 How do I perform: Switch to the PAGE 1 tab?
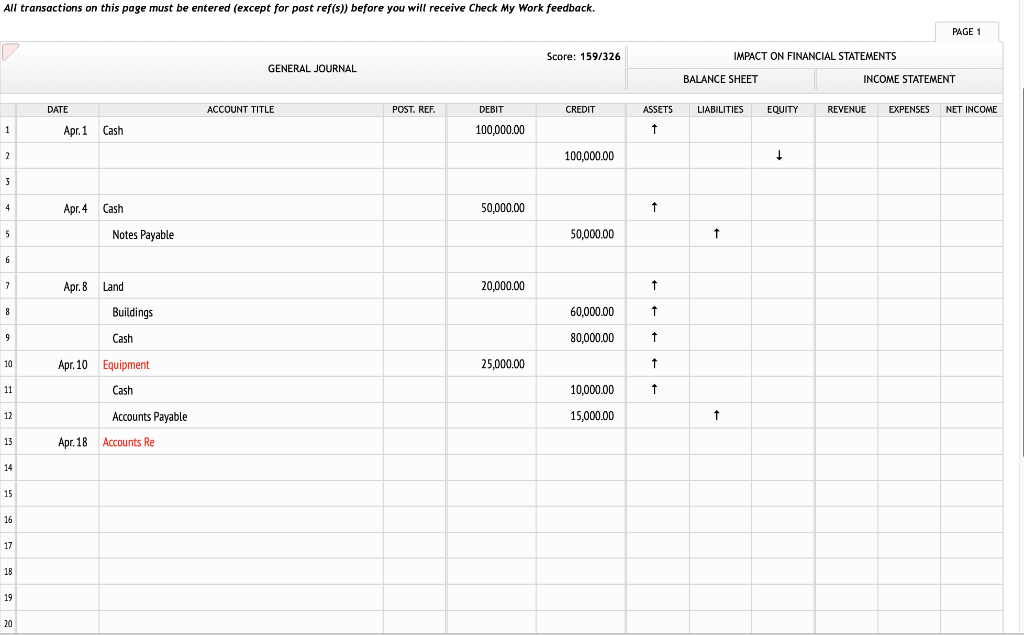point(966,31)
